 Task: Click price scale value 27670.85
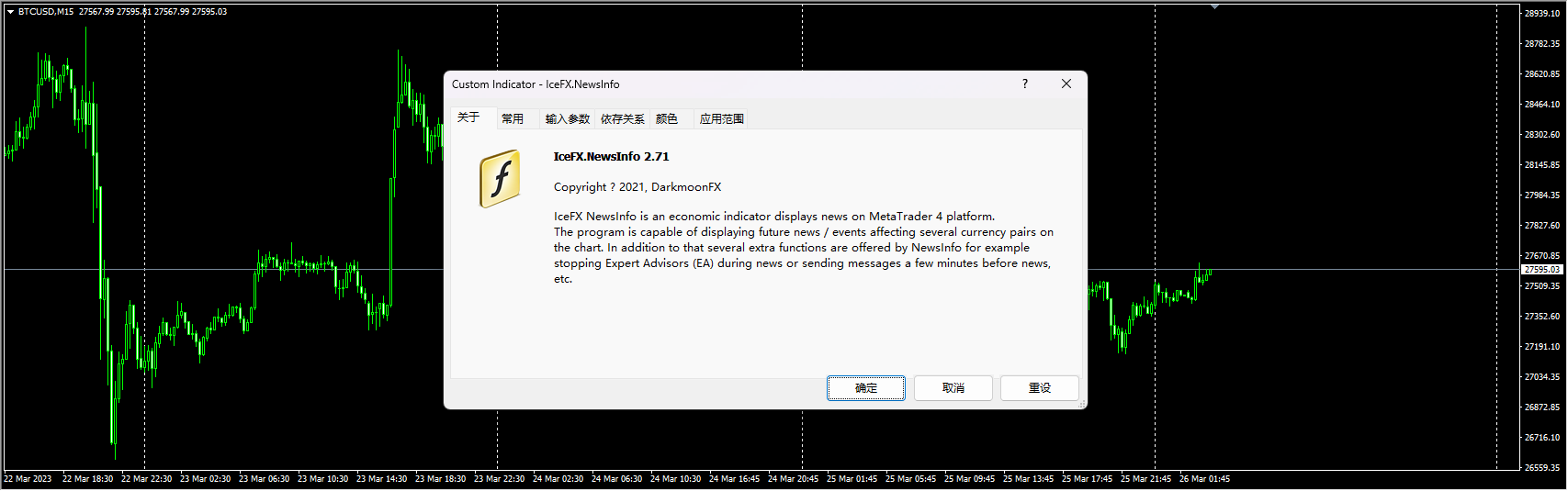pos(1542,256)
